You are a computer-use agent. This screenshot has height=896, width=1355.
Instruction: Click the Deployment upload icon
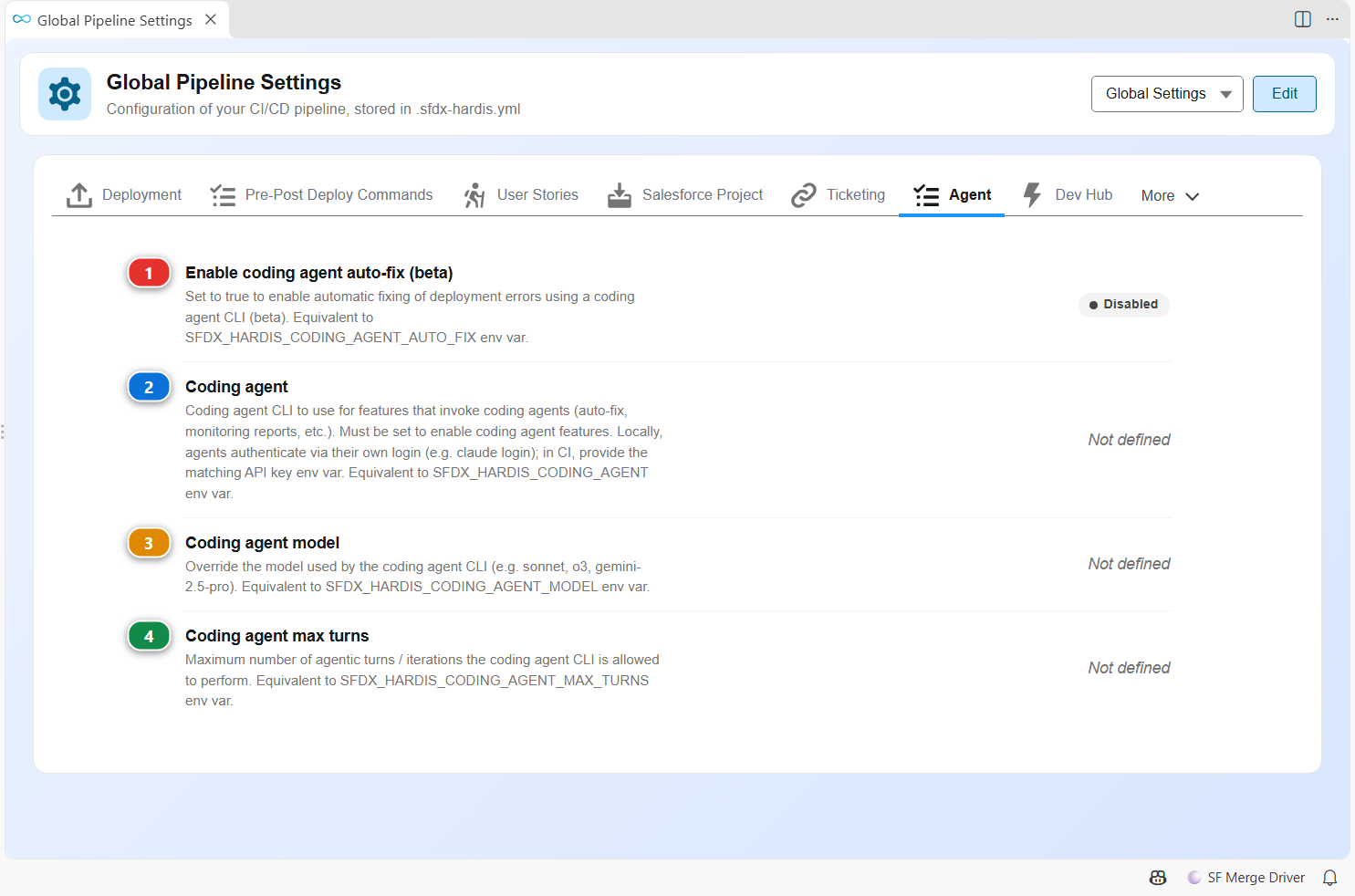[79, 195]
